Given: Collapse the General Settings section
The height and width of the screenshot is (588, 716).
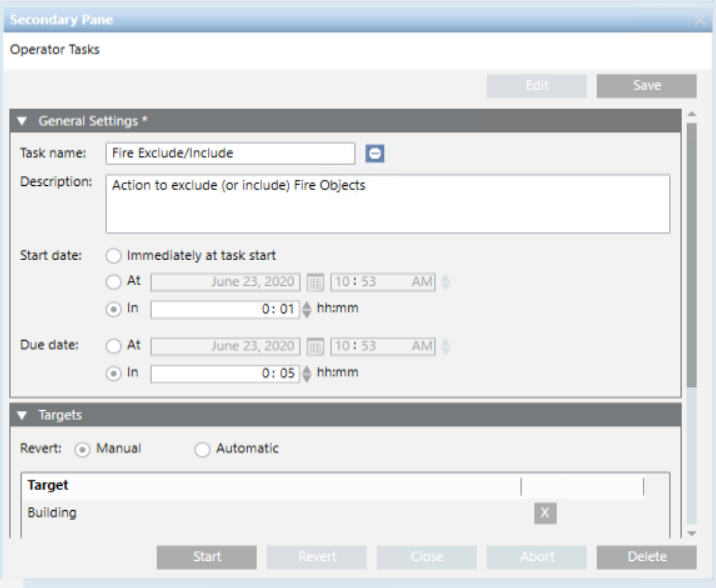Looking at the screenshot, I should click(22, 121).
